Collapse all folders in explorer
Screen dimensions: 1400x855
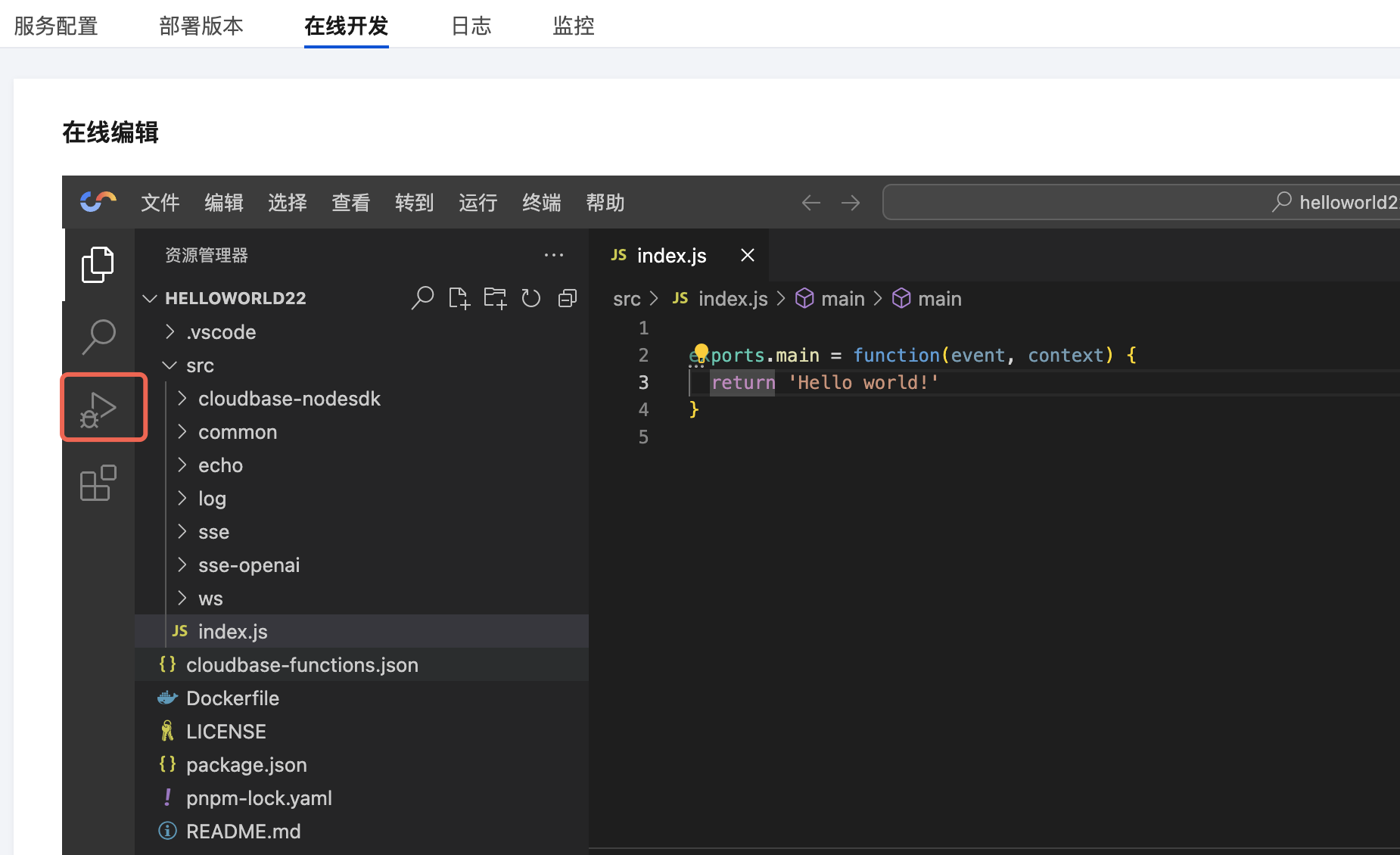(x=568, y=298)
